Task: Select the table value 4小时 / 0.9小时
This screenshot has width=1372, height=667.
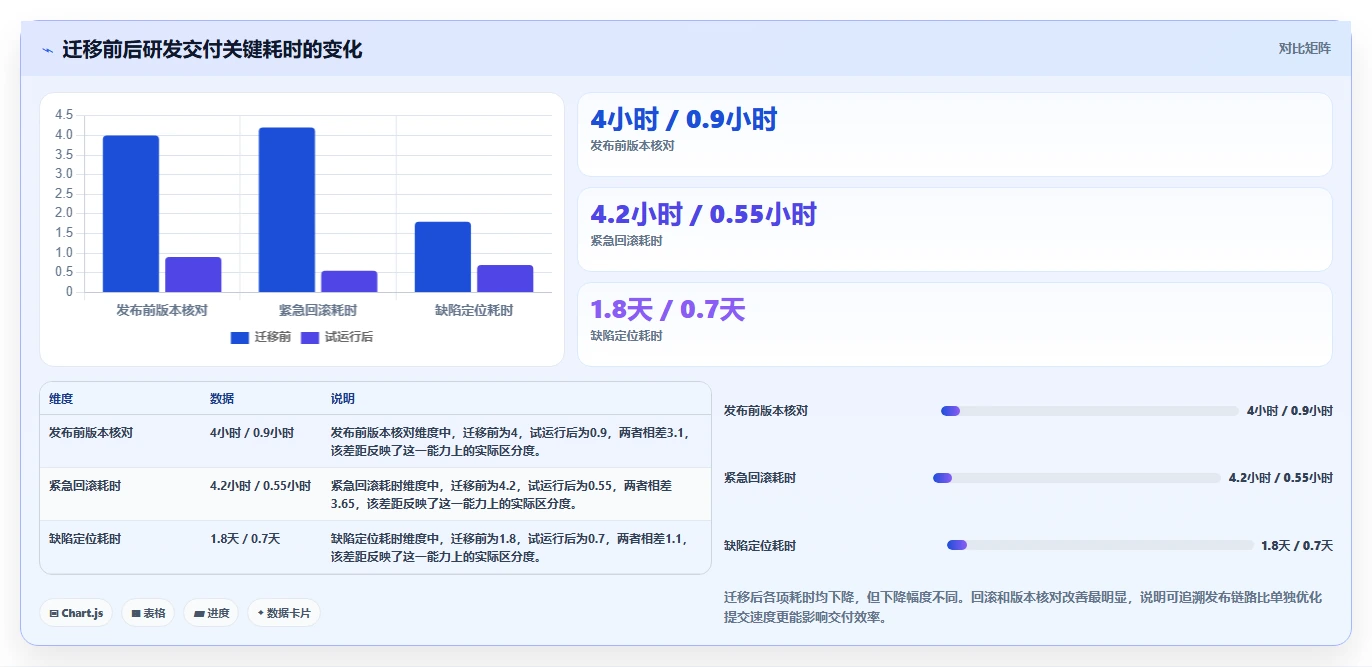Action: (252, 433)
